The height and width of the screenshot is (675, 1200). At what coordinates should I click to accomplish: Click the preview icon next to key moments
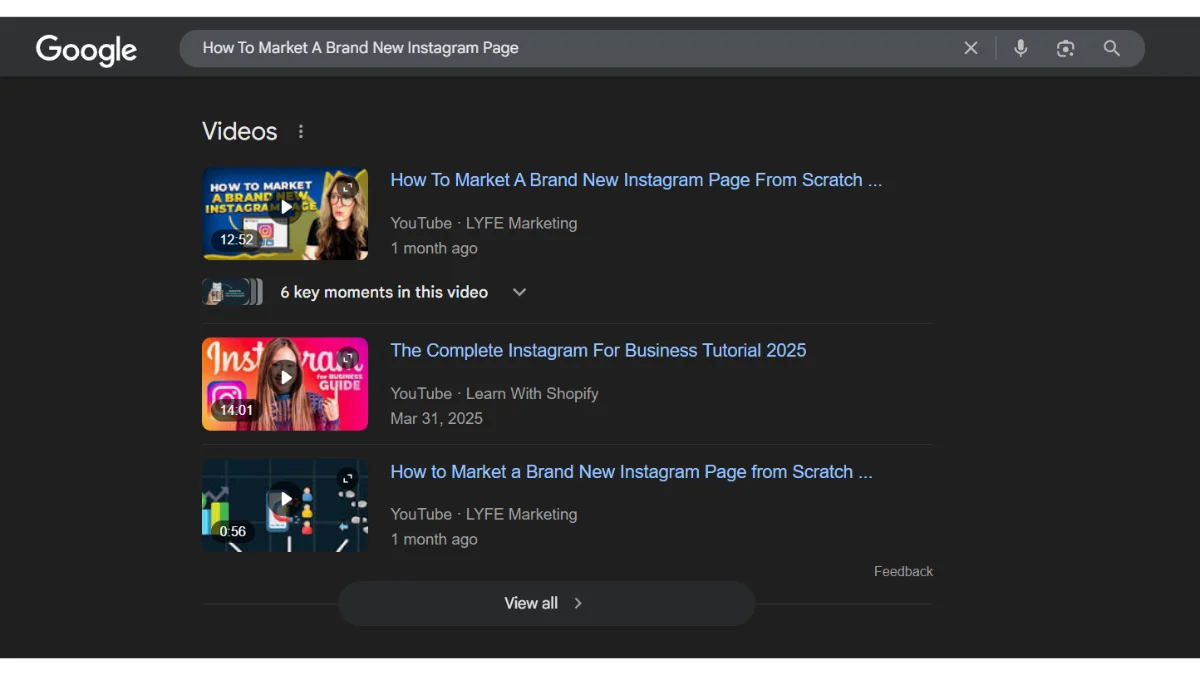tap(232, 291)
